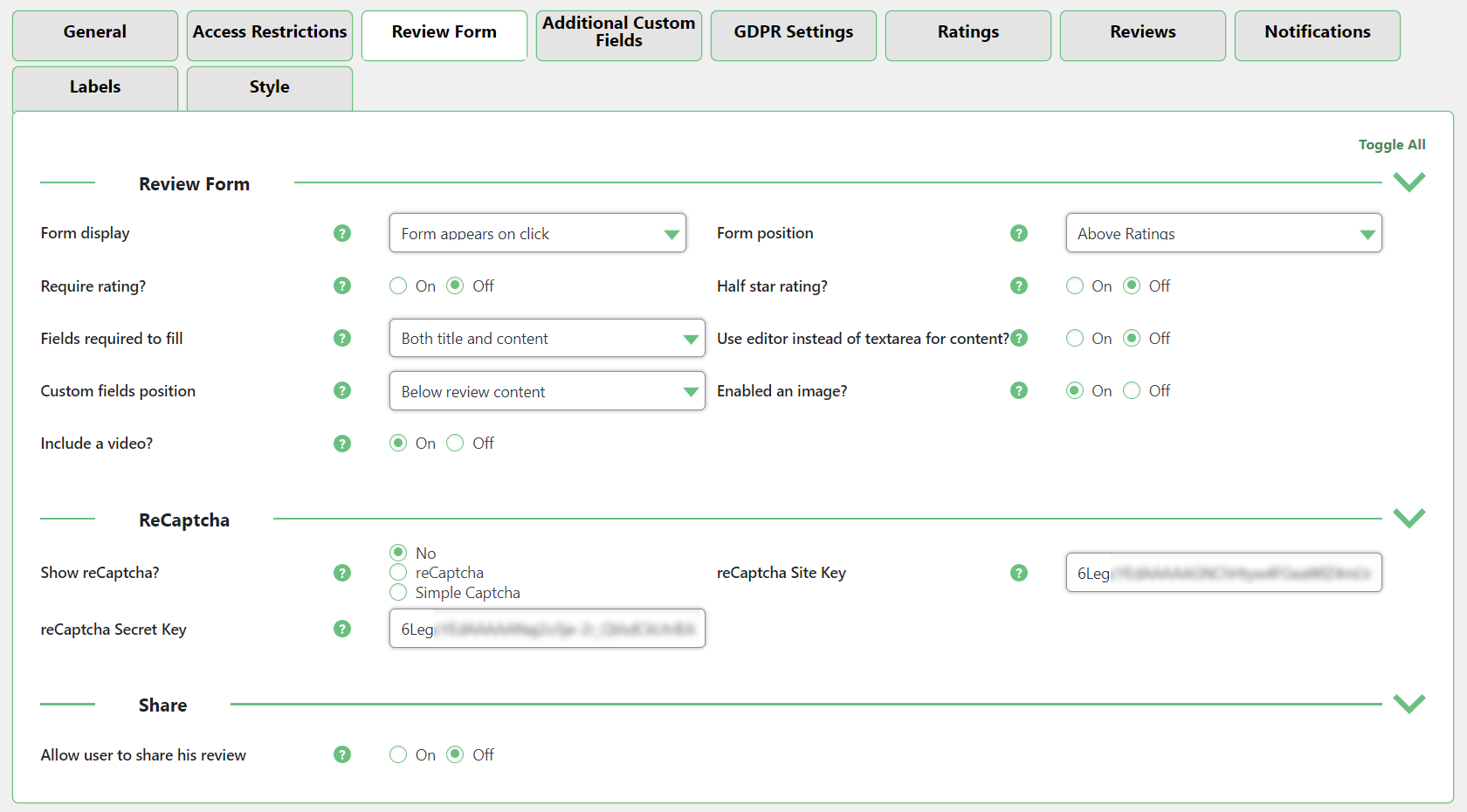
Task: Click help icon for reCaptcha Secret Key
Action: pyautogui.click(x=342, y=629)
